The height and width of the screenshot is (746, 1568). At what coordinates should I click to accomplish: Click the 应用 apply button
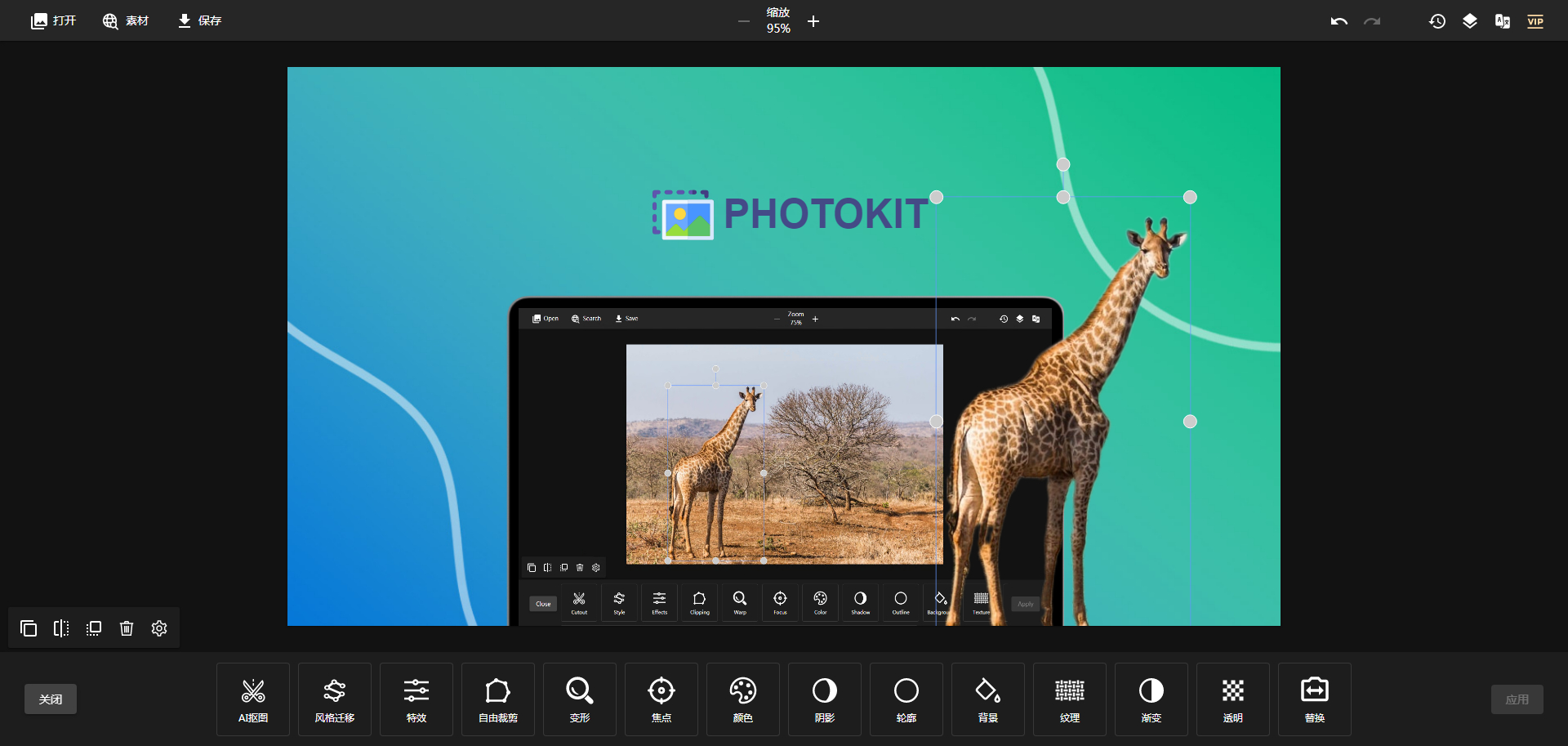point(1517,699)
